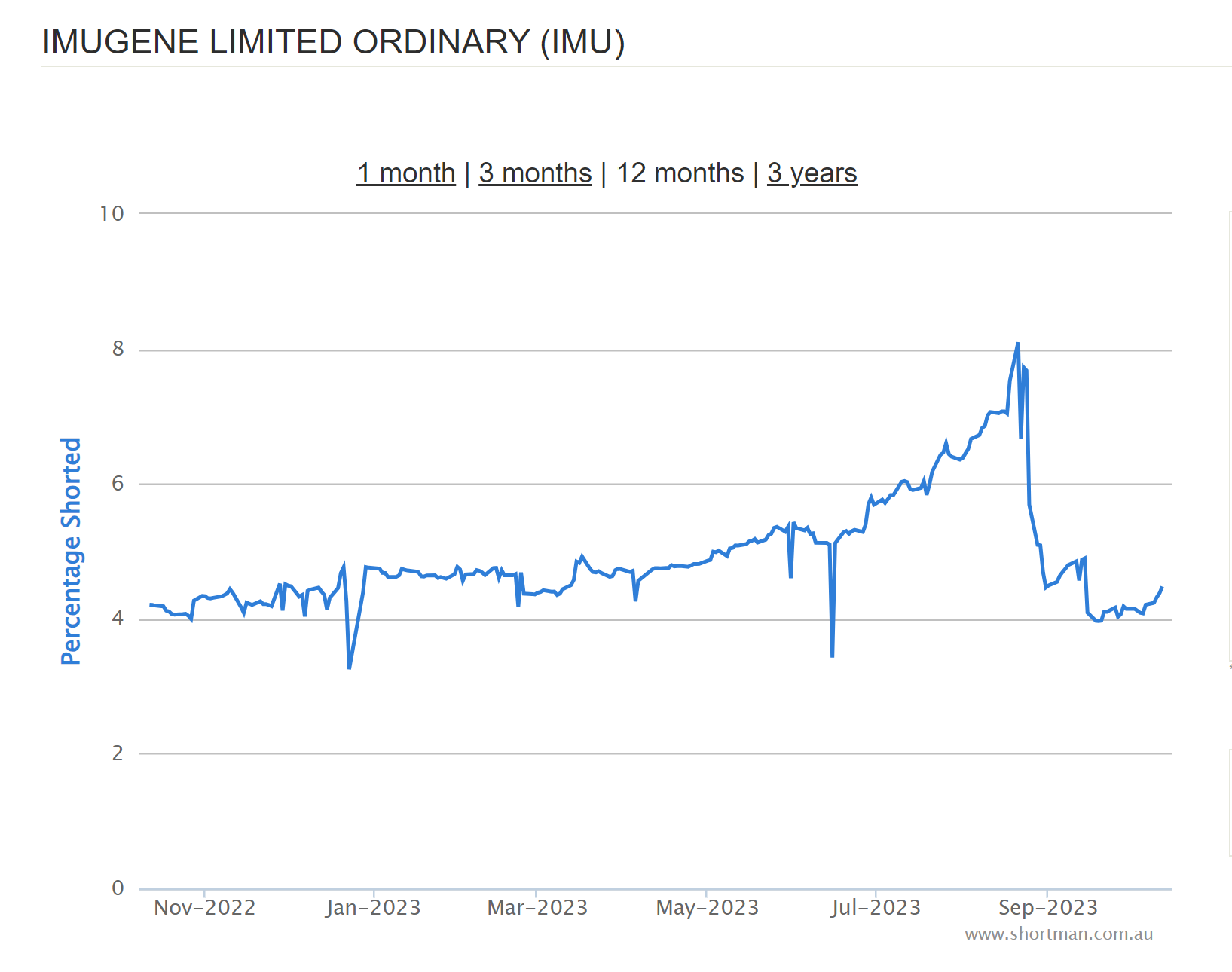This screenshot has width=1232, height=972.
Task: Click the Percentage Shorted axis title
Action: click(x=71, y=551)
